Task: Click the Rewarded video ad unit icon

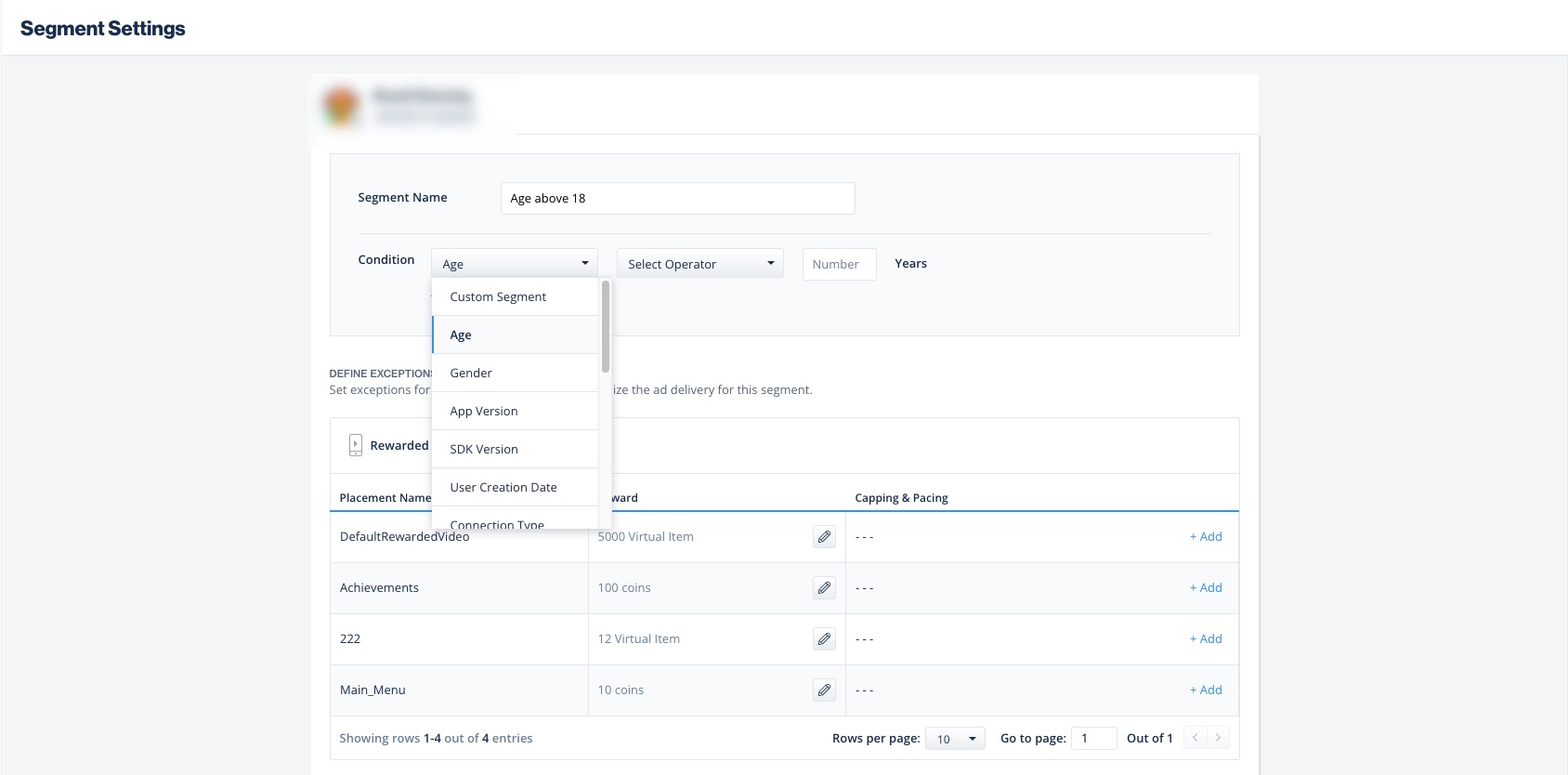Action: [x=356, y=445]
